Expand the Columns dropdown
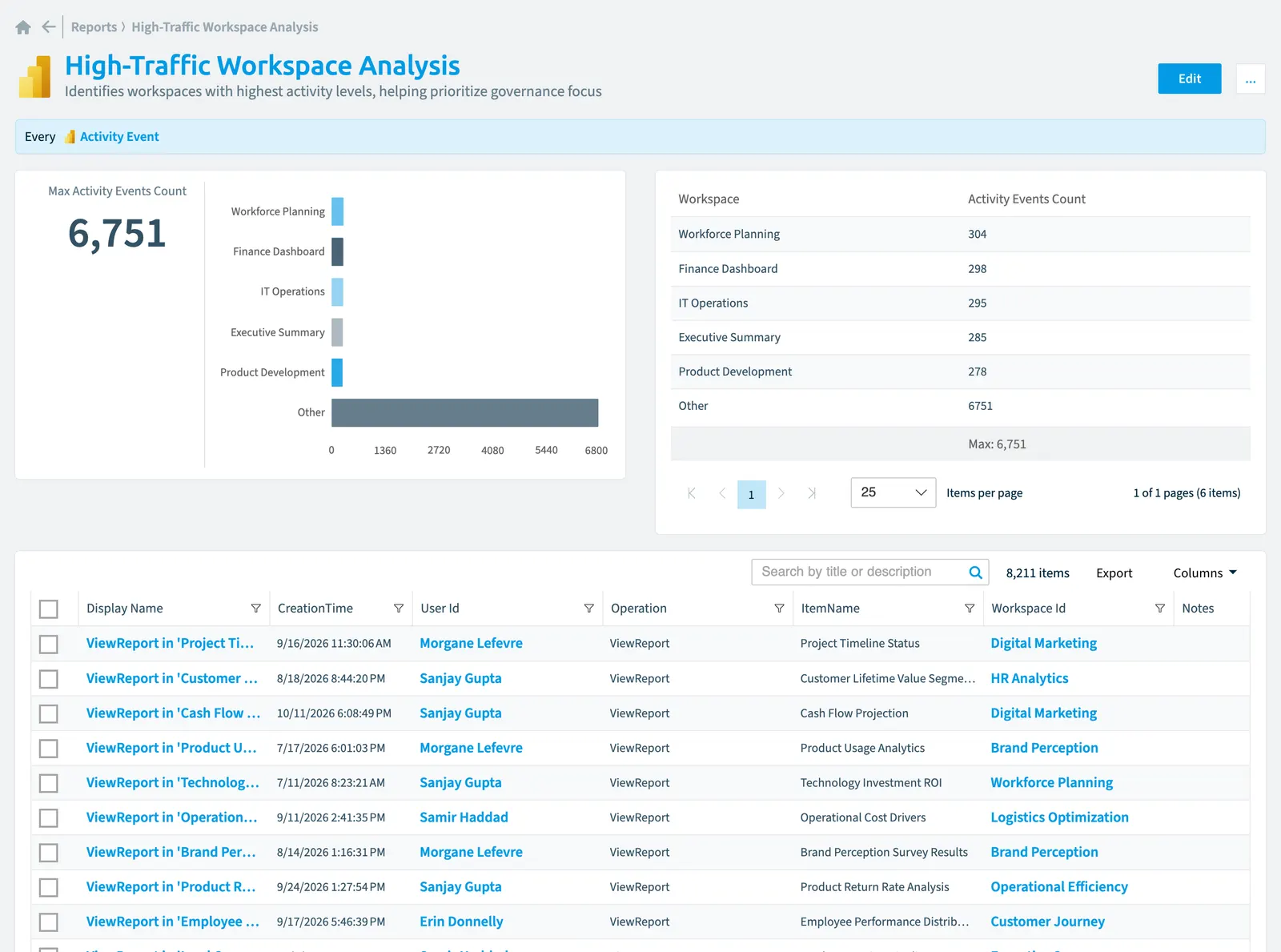This screenshot has width=1281, height=952. (x=1205, y=573)
